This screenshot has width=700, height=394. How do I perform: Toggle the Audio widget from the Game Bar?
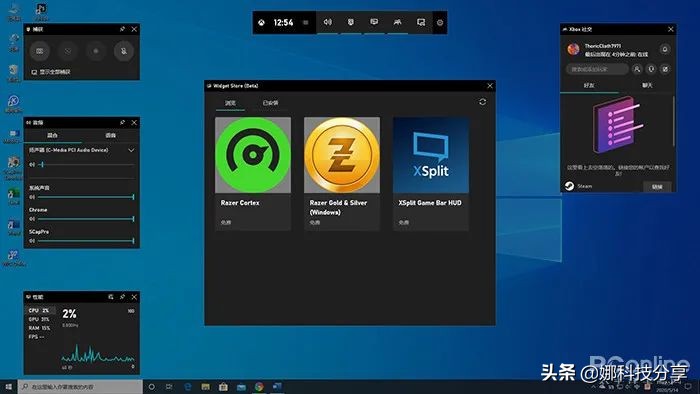(x=328, y=22)
